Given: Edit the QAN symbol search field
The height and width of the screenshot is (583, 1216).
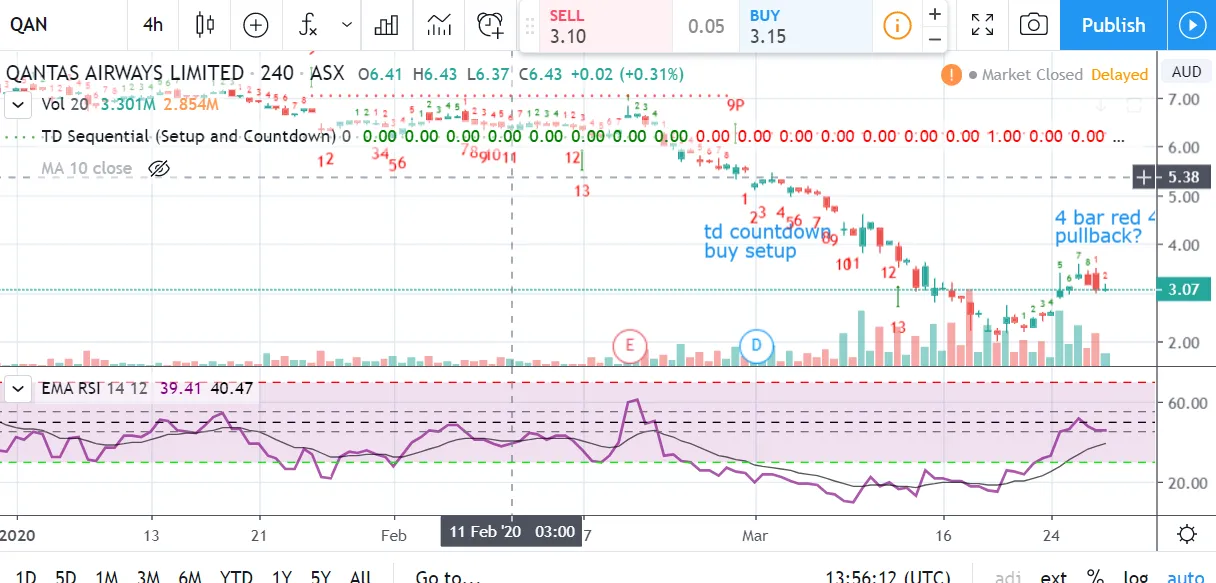Looking at the screenshot, I should click(x=63, y=25).
